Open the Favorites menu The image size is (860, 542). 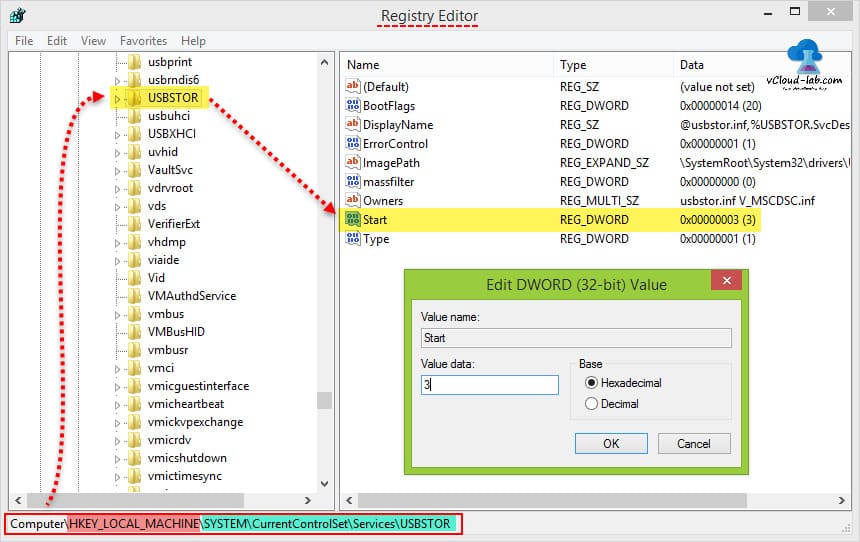pyautogui.click(x=143, y=41)
